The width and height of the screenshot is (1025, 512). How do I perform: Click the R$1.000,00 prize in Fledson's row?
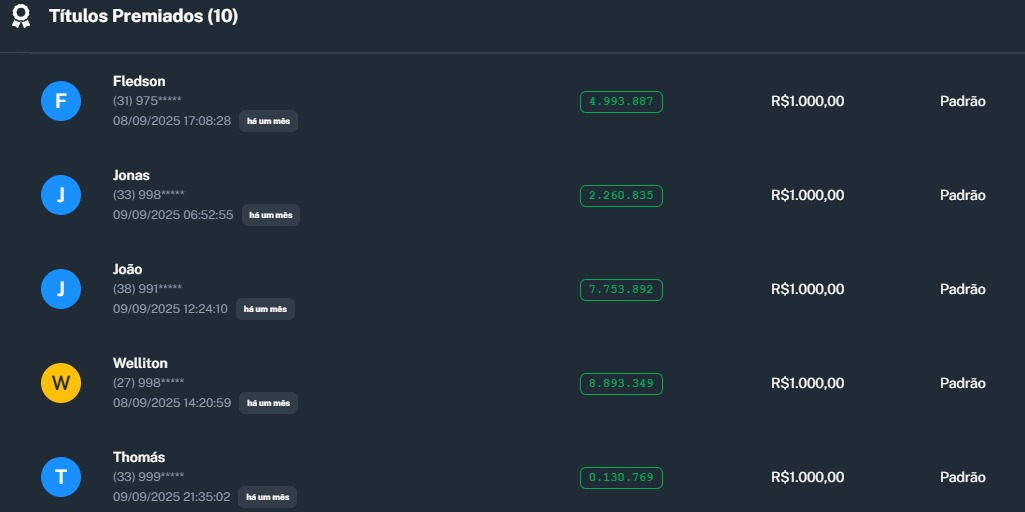click(807, 101)
